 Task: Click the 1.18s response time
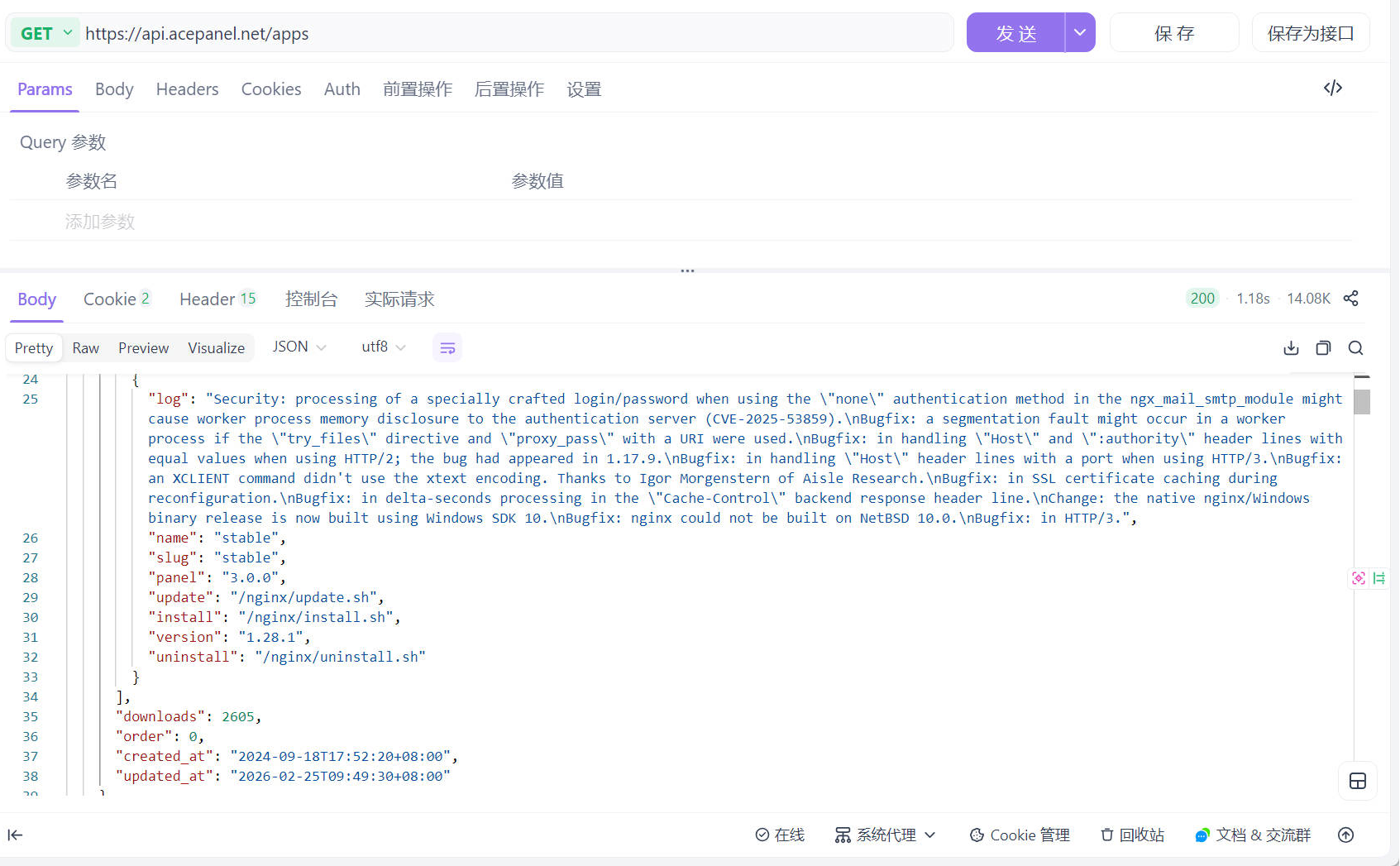coord(1253,299)
